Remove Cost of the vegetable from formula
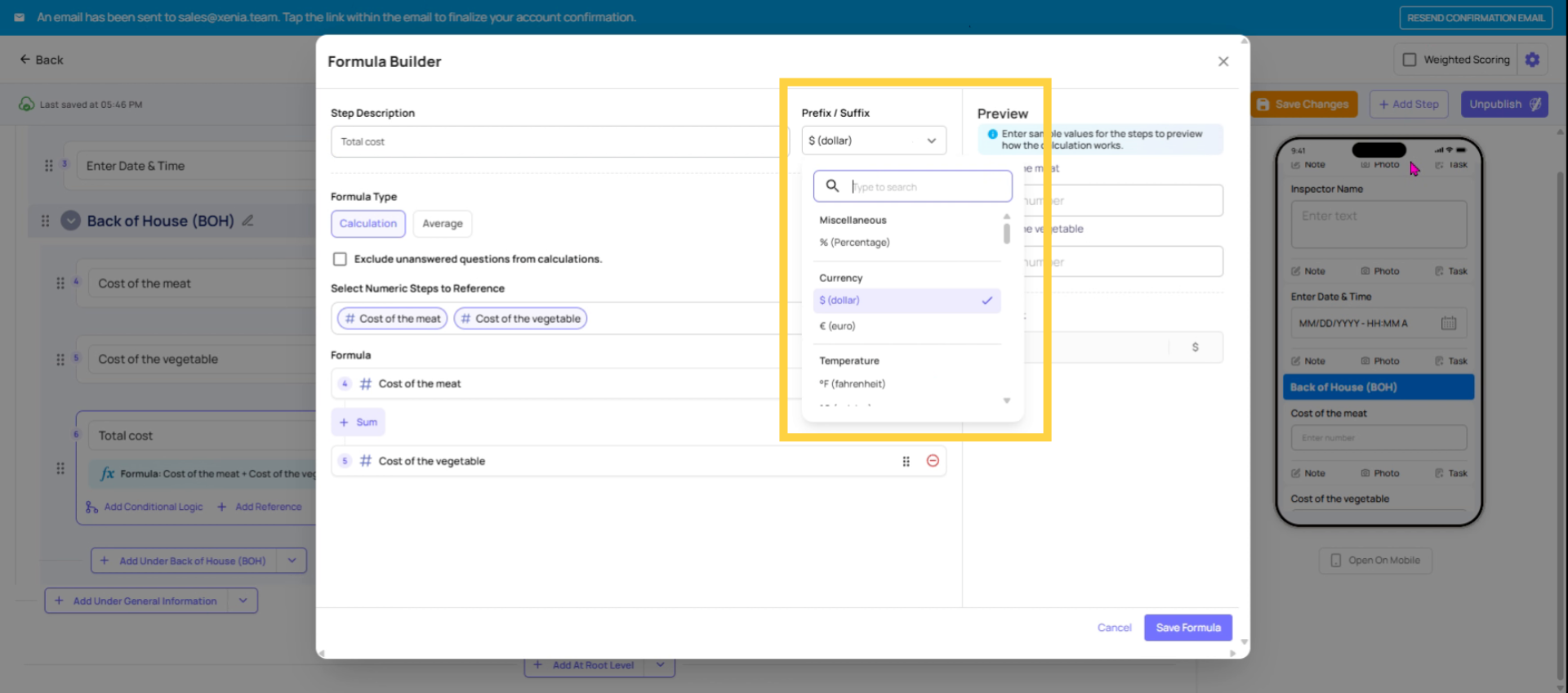This screenshot has height=693, width=1568. coord(933,461)
